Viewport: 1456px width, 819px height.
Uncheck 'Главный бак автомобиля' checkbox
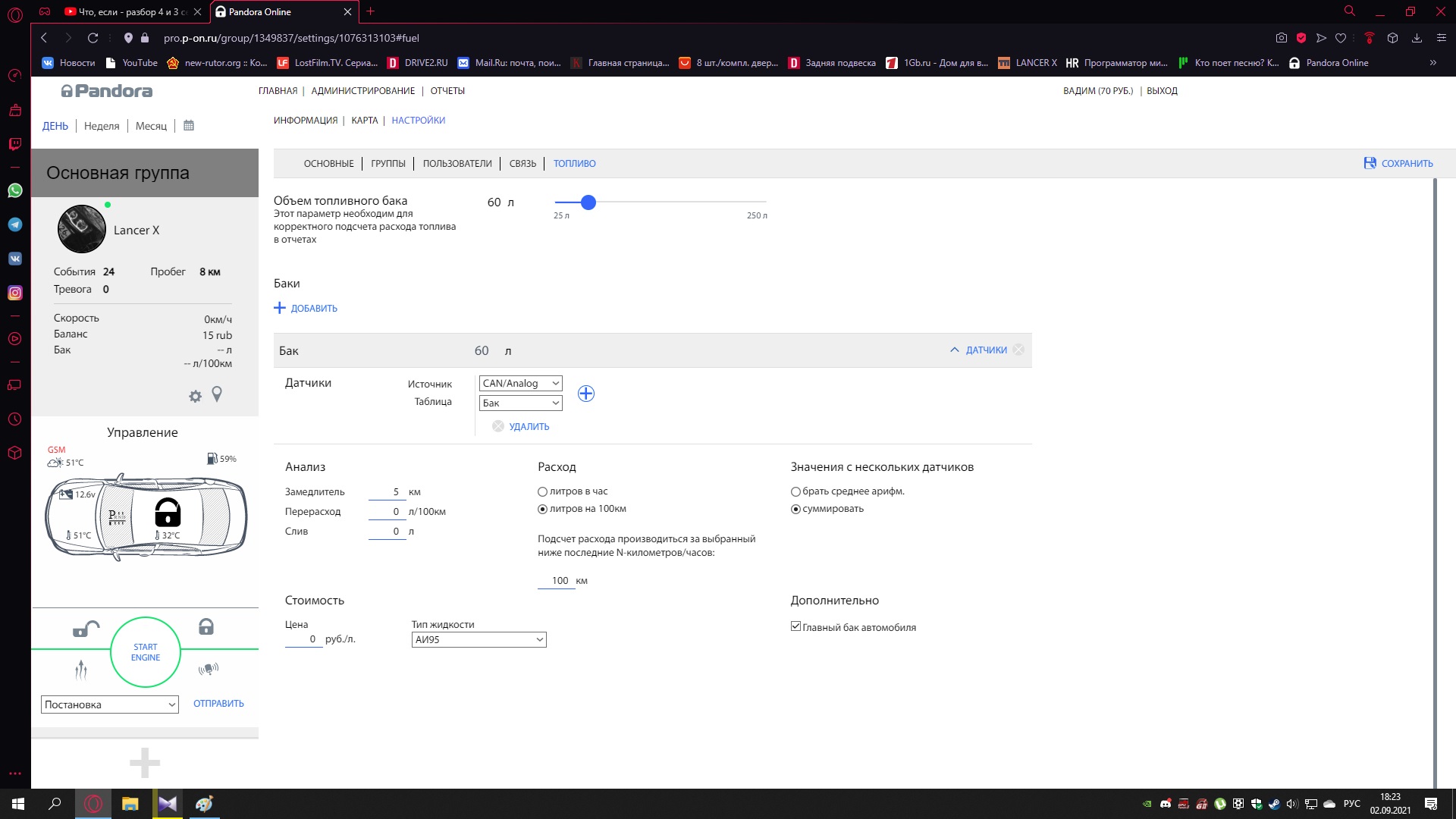pos(795,626)
